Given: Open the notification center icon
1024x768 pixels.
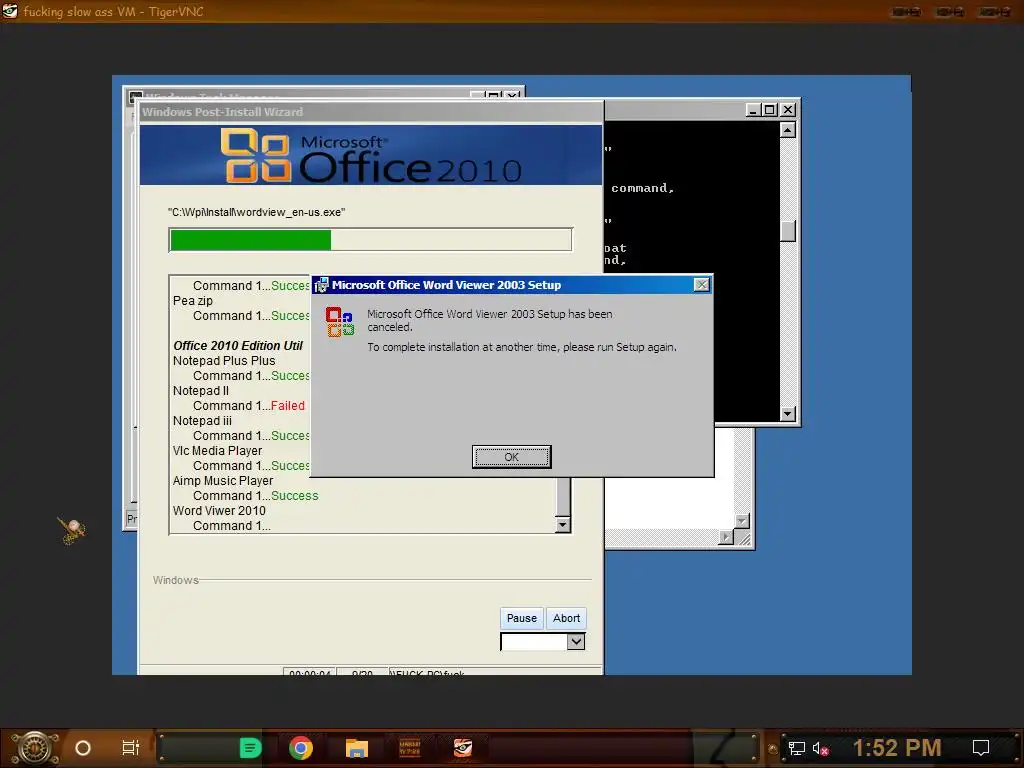Looking at the screenshot, I should point(981,748).
